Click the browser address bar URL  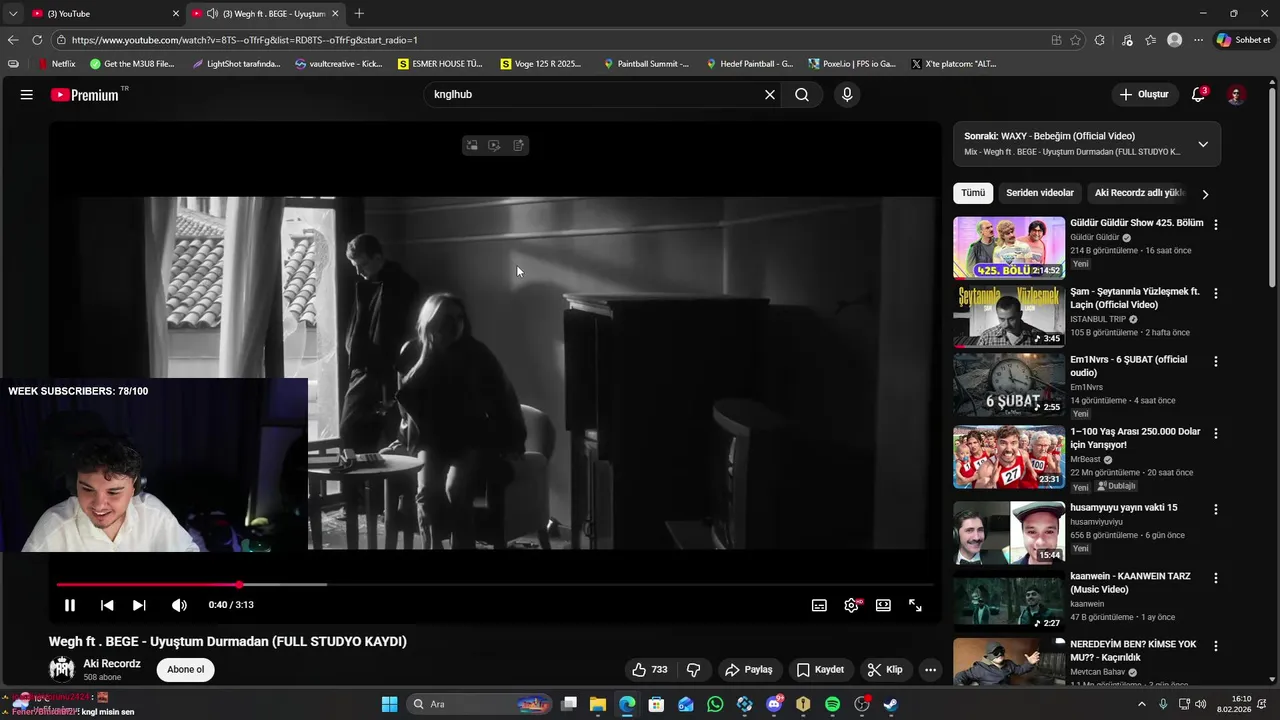(x=245, y=40)
